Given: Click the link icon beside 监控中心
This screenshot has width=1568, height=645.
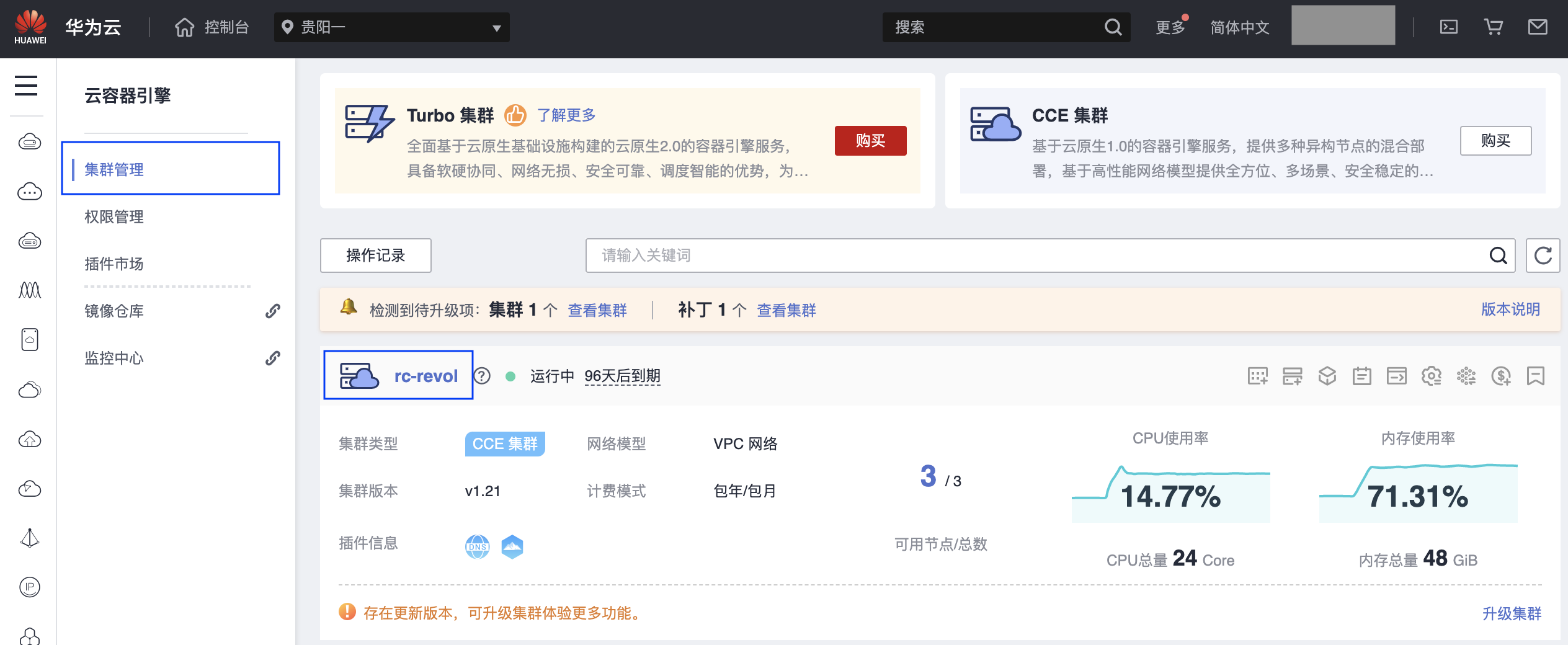Looking at the screenshot, I should coord(272,358).
